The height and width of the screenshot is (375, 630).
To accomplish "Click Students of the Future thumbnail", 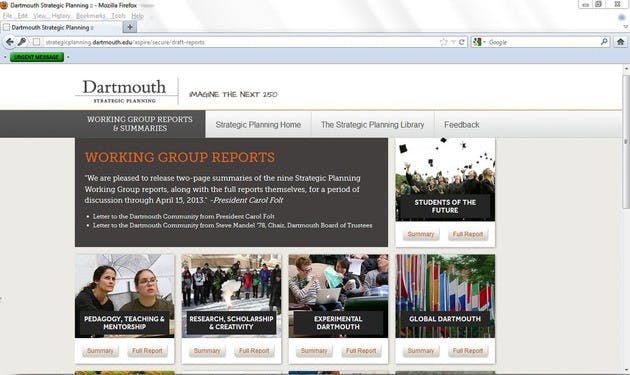I will [x=445, y=180].
